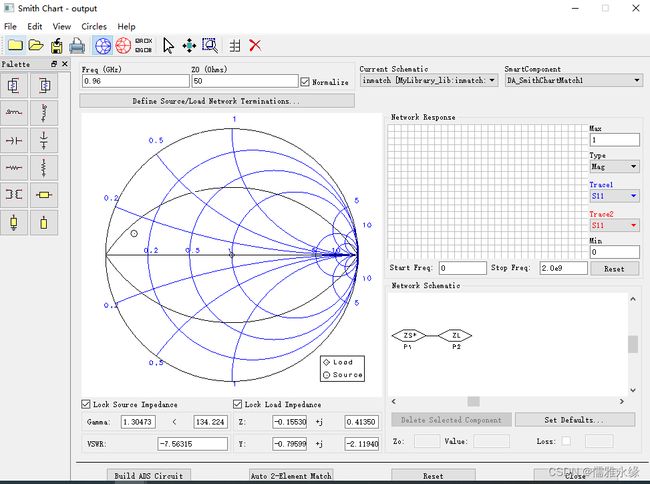The width and height of the screenshot is (650, 484).
Task: Open the Trace2 S11 dropdown
Action: 614,225
